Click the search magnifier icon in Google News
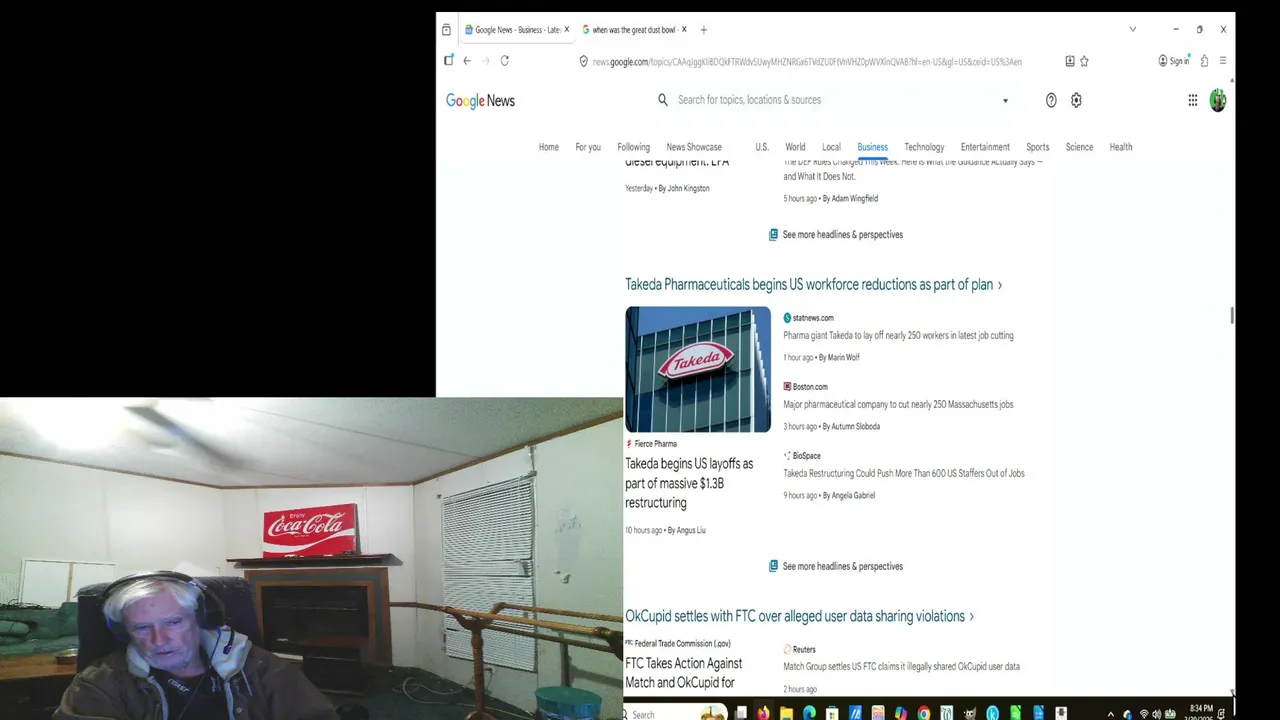 [x=663, y=100]
